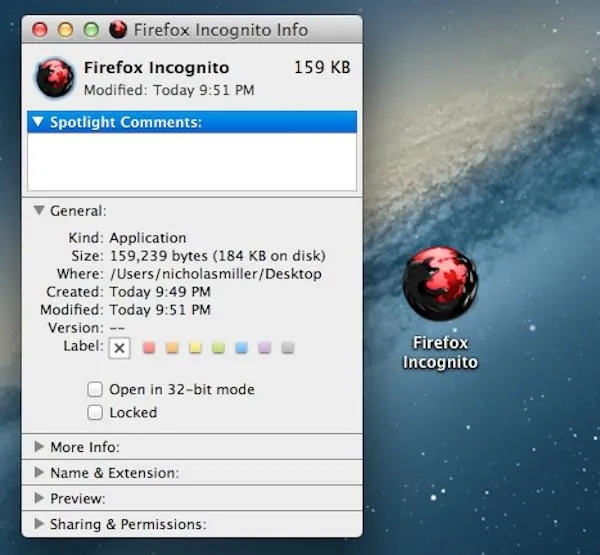Apply the green label color

coord(218,348)
